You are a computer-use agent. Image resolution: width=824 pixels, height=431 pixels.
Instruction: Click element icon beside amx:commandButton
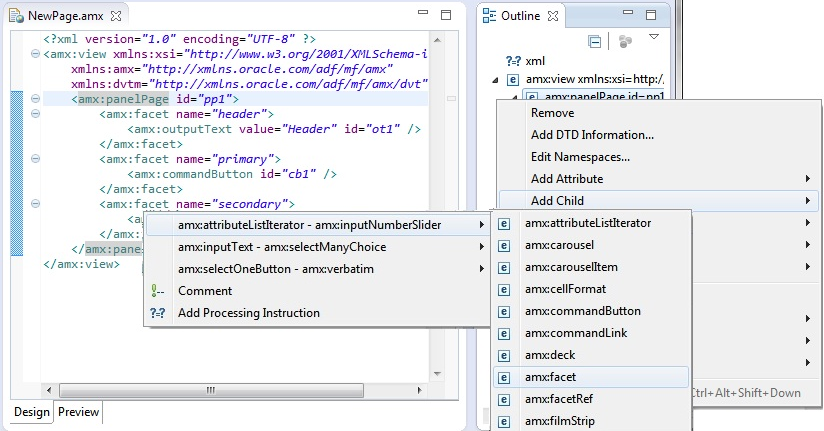[504, 312]
